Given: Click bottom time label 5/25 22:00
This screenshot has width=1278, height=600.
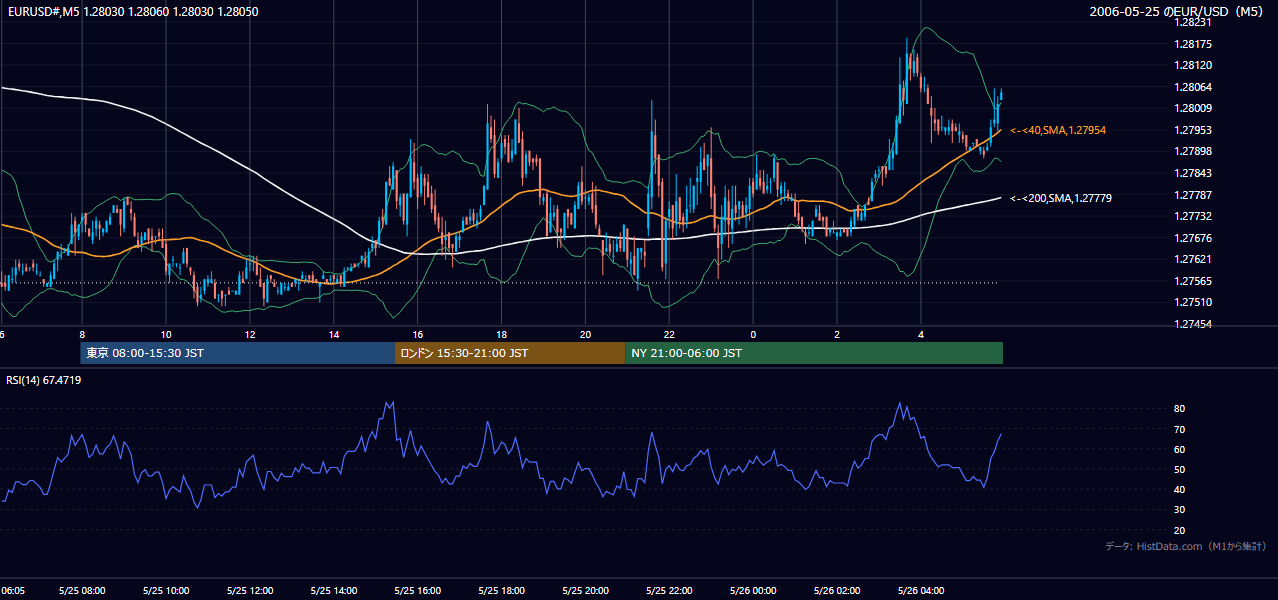Looking at the screenshot, I should 669,590.
